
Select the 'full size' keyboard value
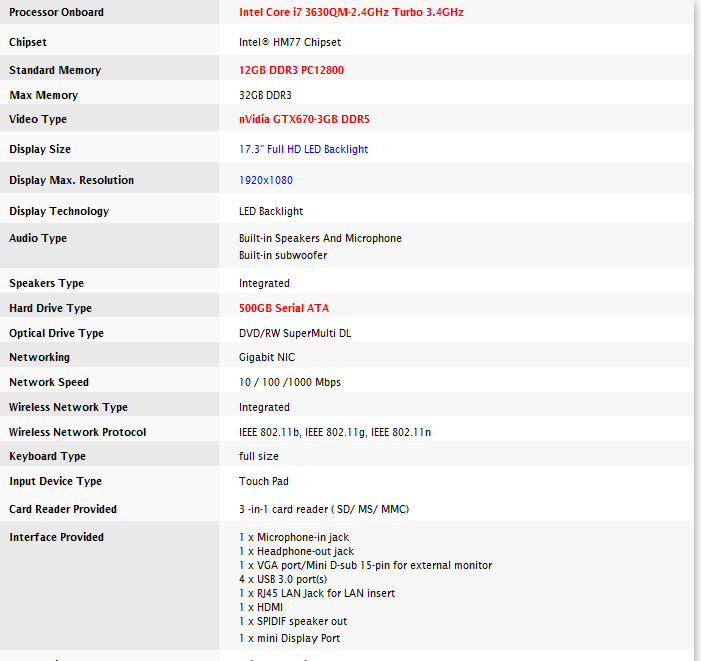point(258,456)
